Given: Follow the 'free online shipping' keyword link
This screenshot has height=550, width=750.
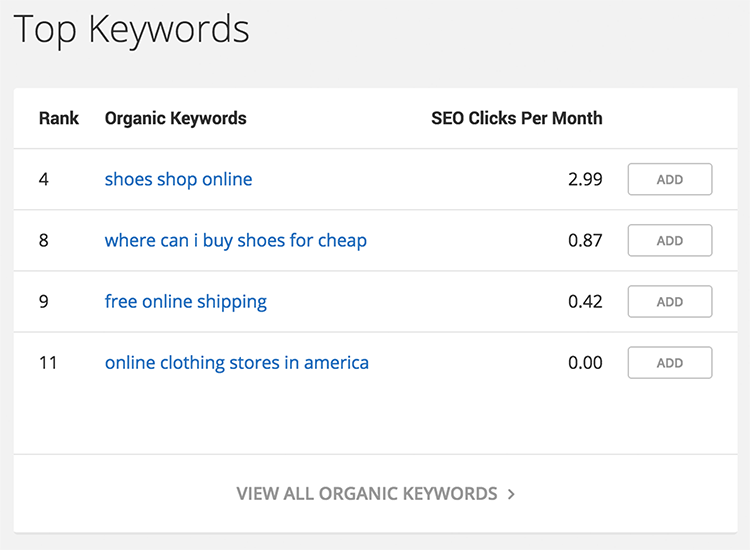Looking at the screenshot, I should [186, 302].
